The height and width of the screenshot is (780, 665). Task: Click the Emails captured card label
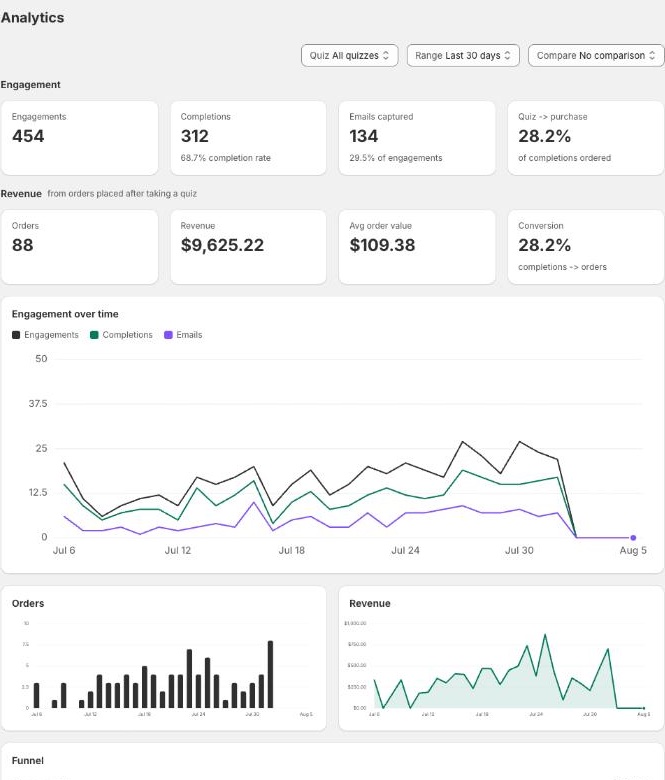[x=381, y=116]
